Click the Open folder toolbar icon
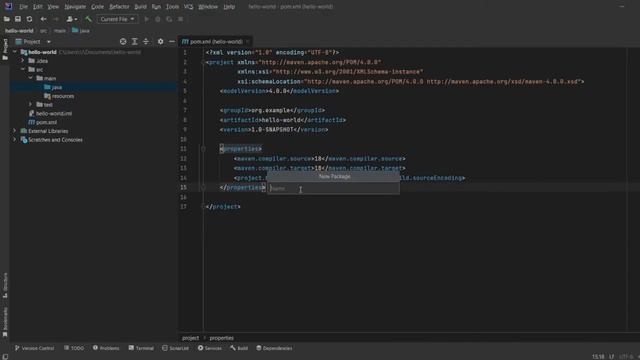Screen dimensions: 640x360 pyautogui.click(x=7, y=19)
